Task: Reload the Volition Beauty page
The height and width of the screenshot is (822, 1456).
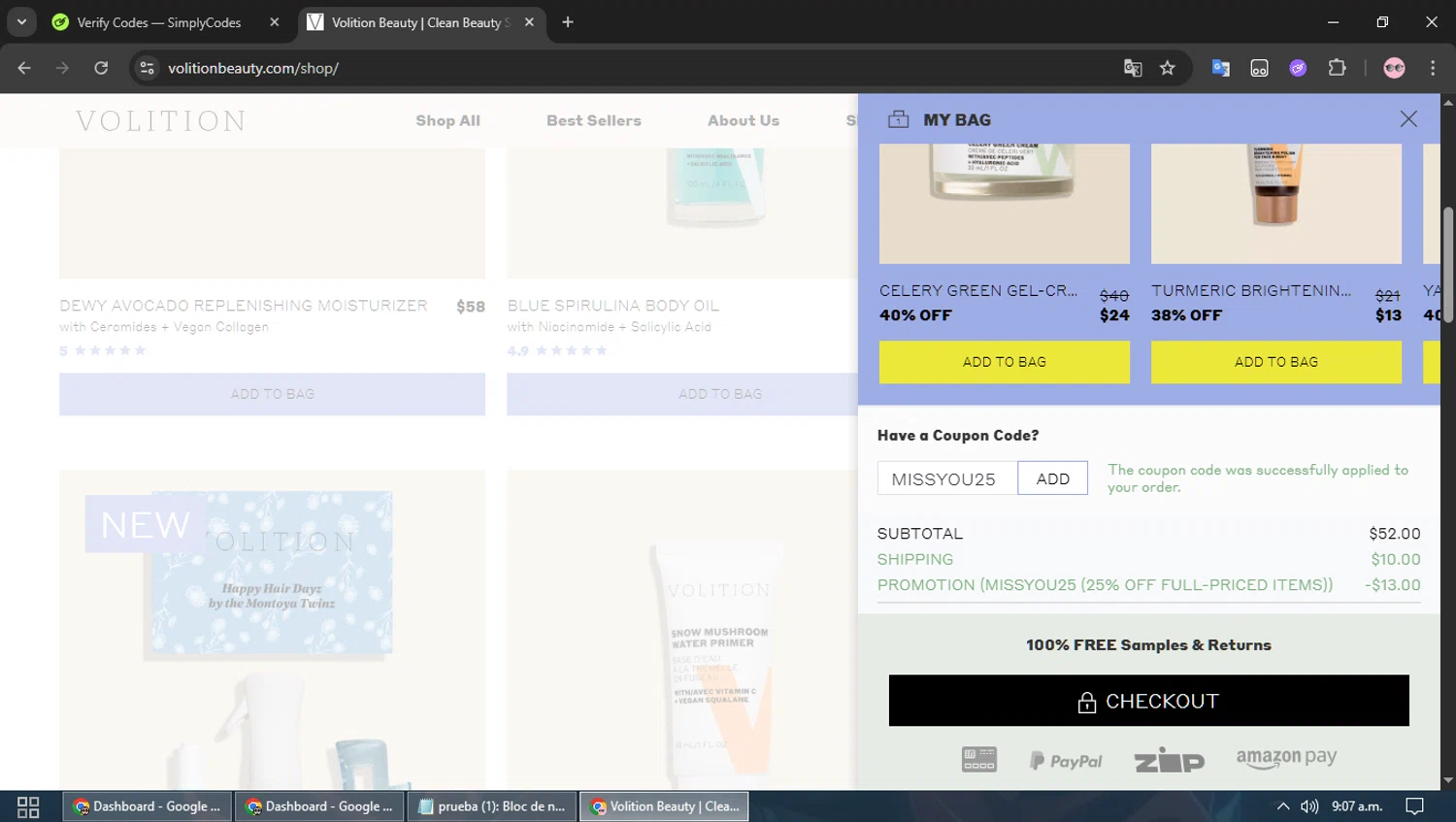Action: click(101, 68)
